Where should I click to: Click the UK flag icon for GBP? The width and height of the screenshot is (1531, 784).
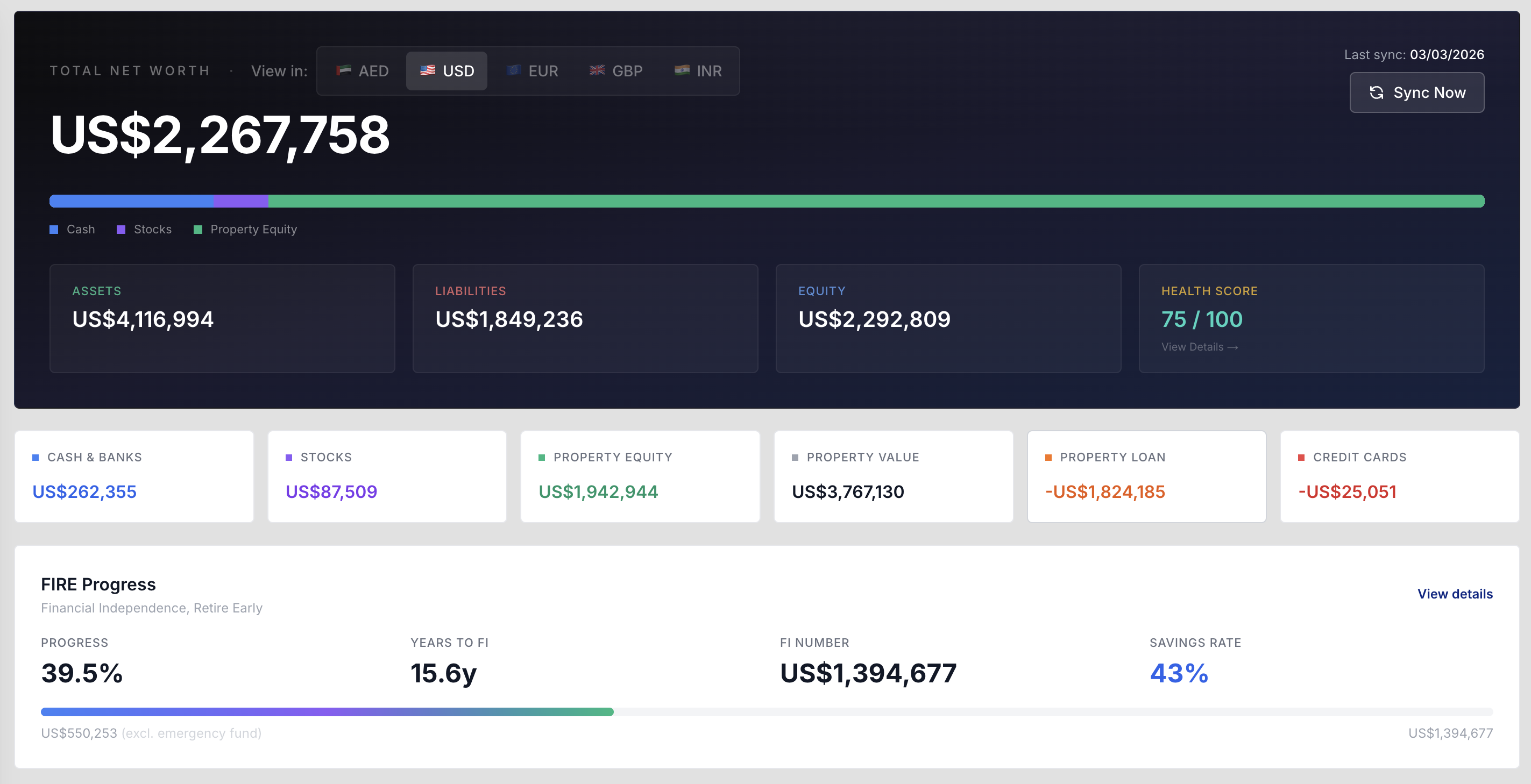point(596,70)
